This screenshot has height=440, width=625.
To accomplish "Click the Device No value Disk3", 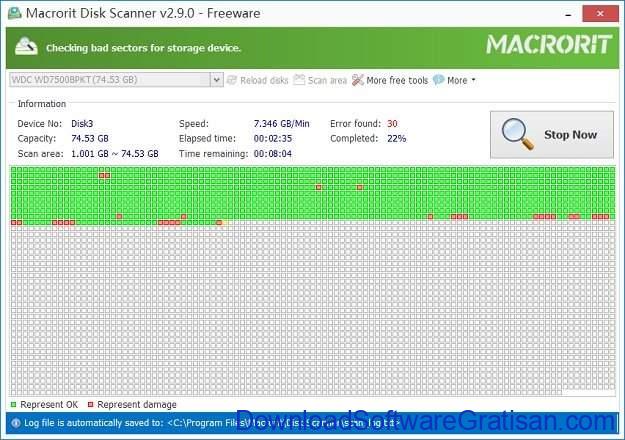I will coord(82,124).
